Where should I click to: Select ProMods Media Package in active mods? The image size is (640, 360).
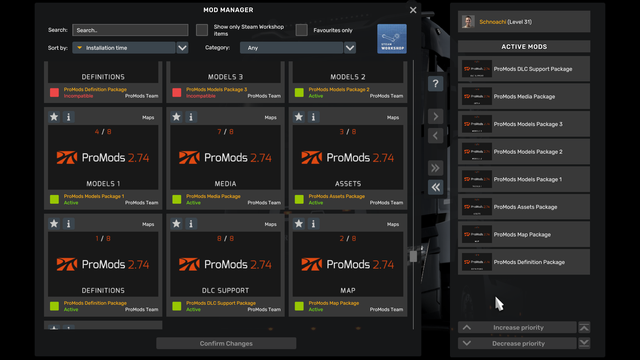pyautogui.click(x=524, y=97)
